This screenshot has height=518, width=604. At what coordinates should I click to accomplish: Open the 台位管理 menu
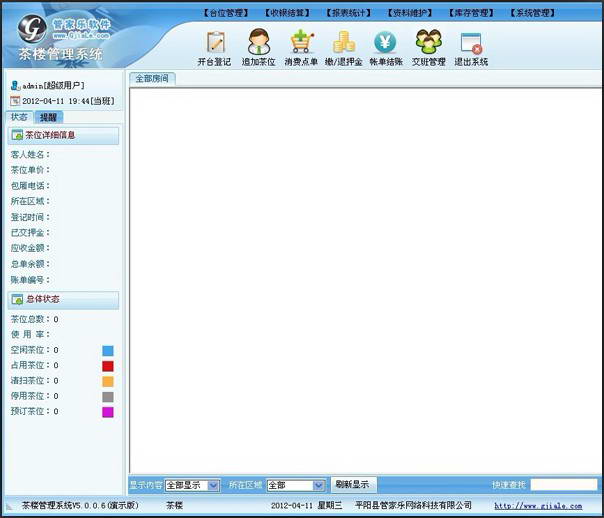point(226,13)
